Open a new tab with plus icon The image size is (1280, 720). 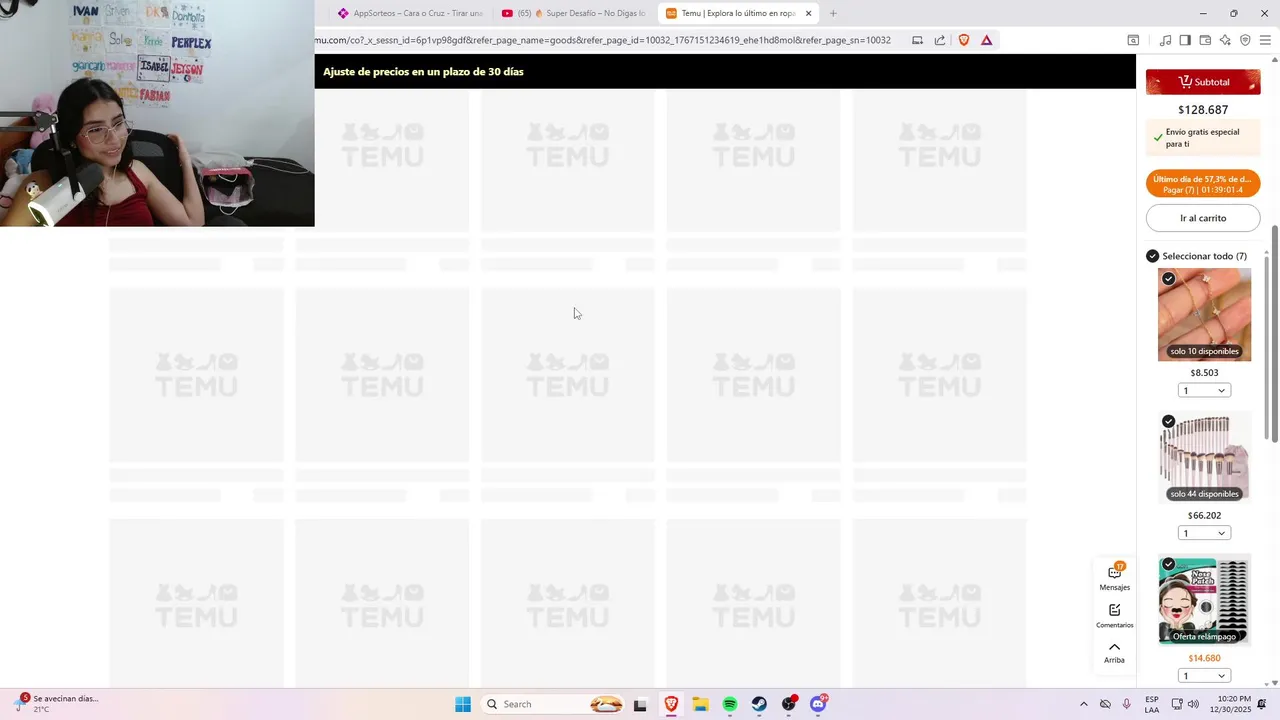click(833, 13)
